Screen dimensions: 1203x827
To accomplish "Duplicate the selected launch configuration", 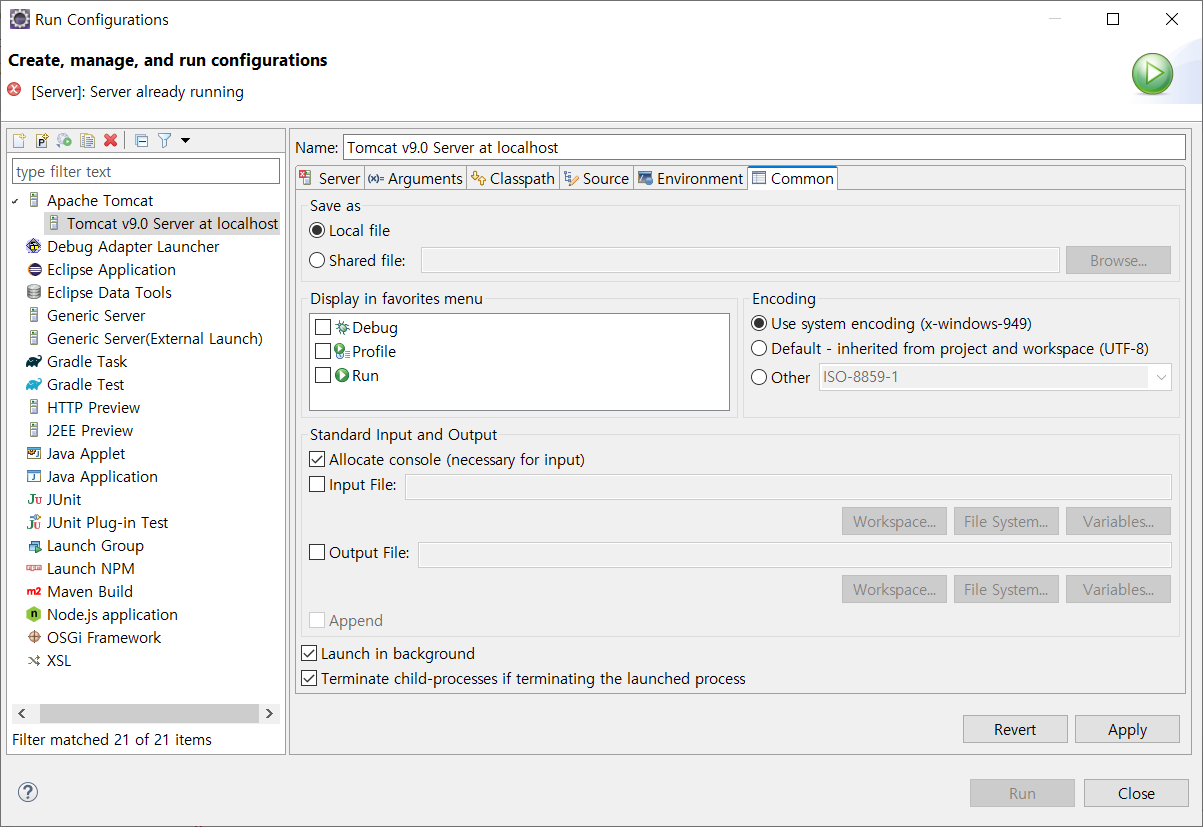I will pyautogui.click(x=88, y=141).
